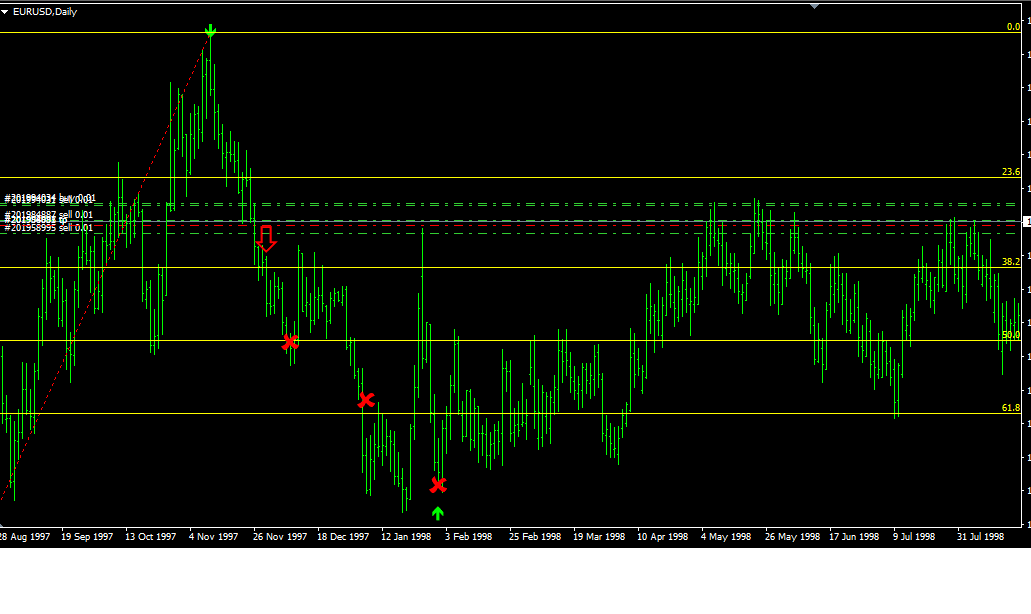This screenshot has width=1031, height=614.
Task: Click the 13 Oct 1997 date label
Action: [151, 536]
